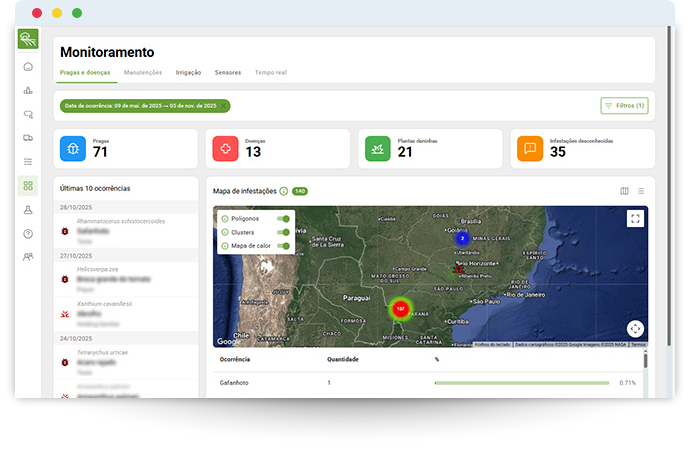This screenshot has width=690, height=474.
Task: Switch to the Manutenções tab
Action: point(142,73)
